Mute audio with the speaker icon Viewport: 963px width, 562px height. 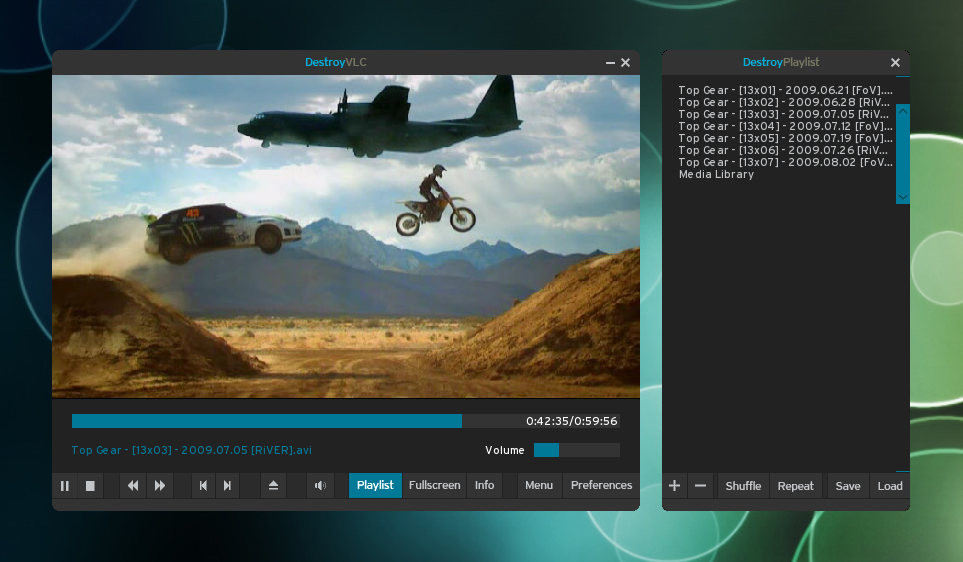click(320, 486)
